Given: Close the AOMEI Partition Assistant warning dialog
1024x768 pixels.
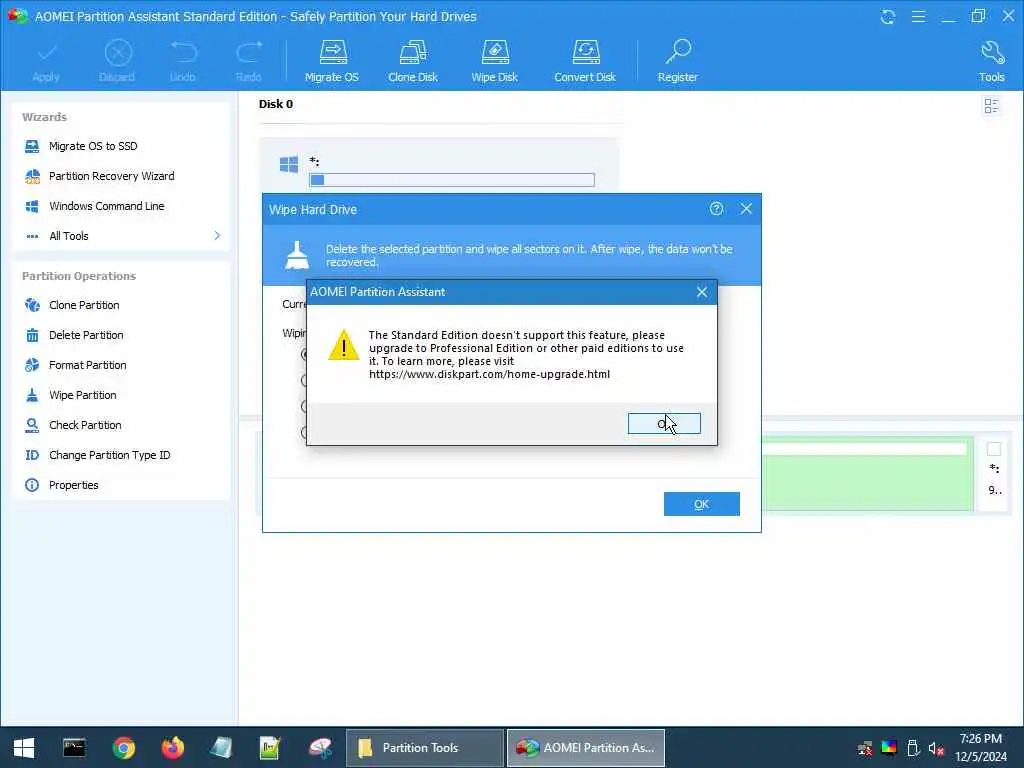Looking at the screenshot, I should (x=702, y=292).
